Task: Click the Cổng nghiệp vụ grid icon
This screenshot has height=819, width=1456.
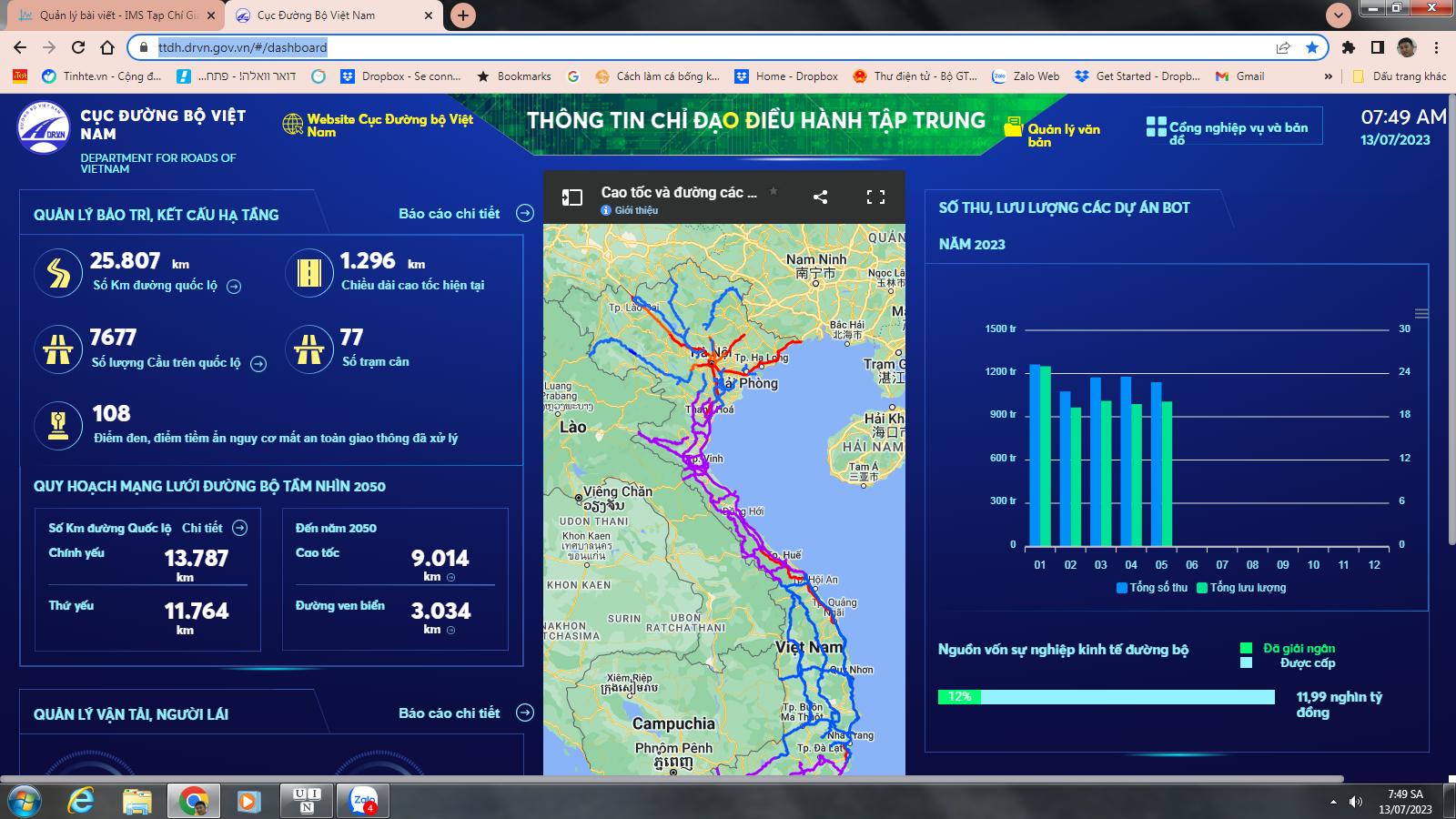Action: coord(1156,127)
